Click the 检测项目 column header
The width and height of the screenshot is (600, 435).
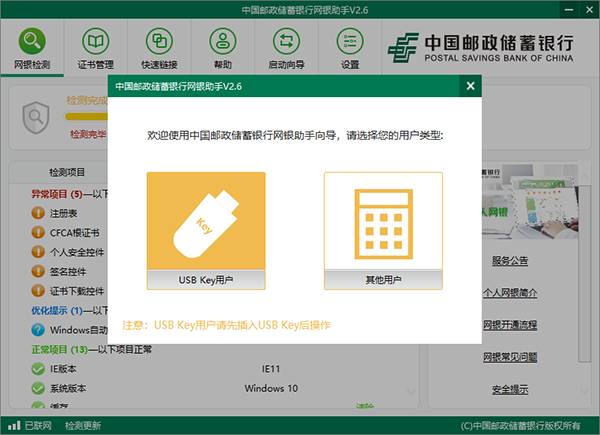pyautogui.click(x=67, y=173)
